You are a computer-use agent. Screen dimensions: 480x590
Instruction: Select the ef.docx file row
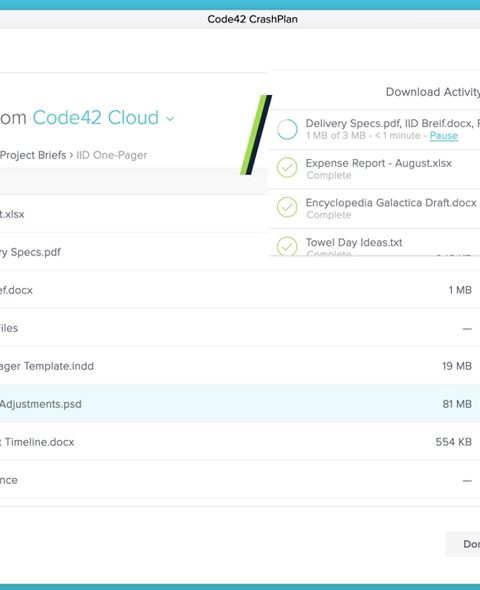tap(240, 290)
